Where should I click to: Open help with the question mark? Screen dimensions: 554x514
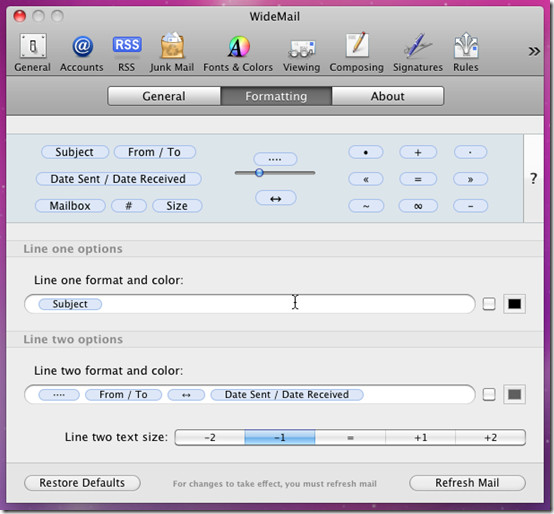click(534, 178)
